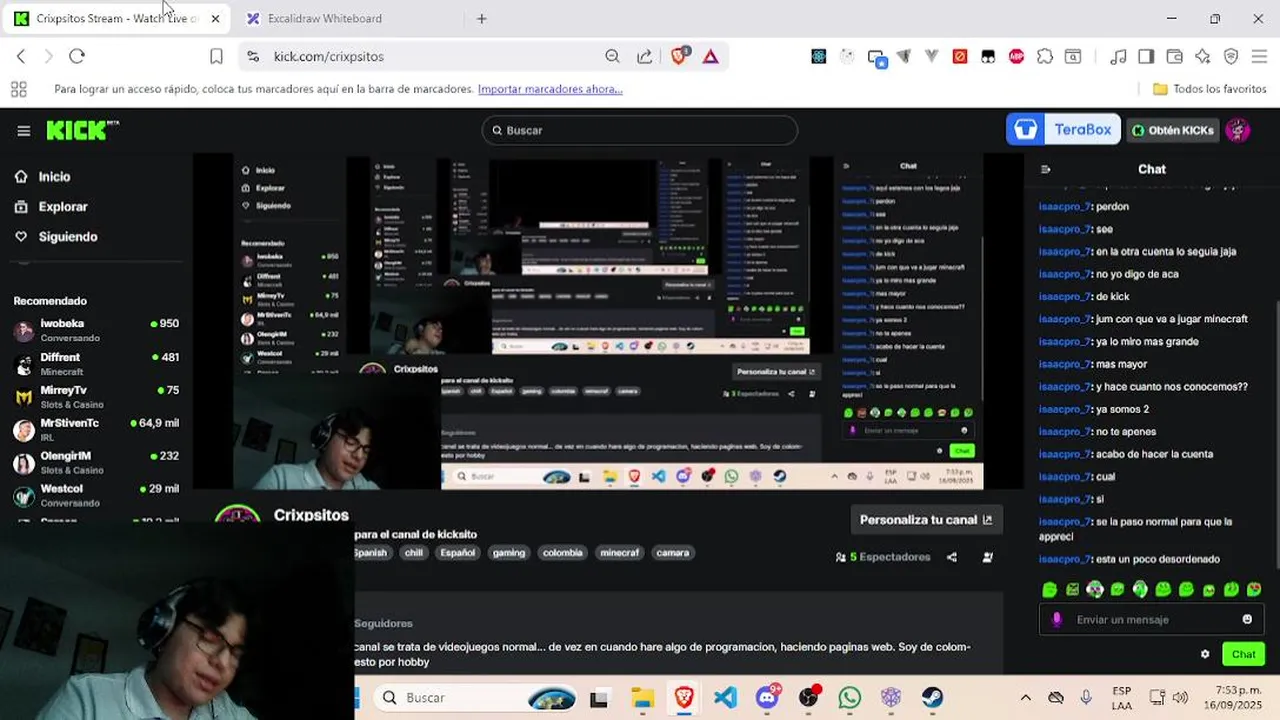Open Explorar in the sidebar
The image size is (1280, 720).
tap(63, 206)
